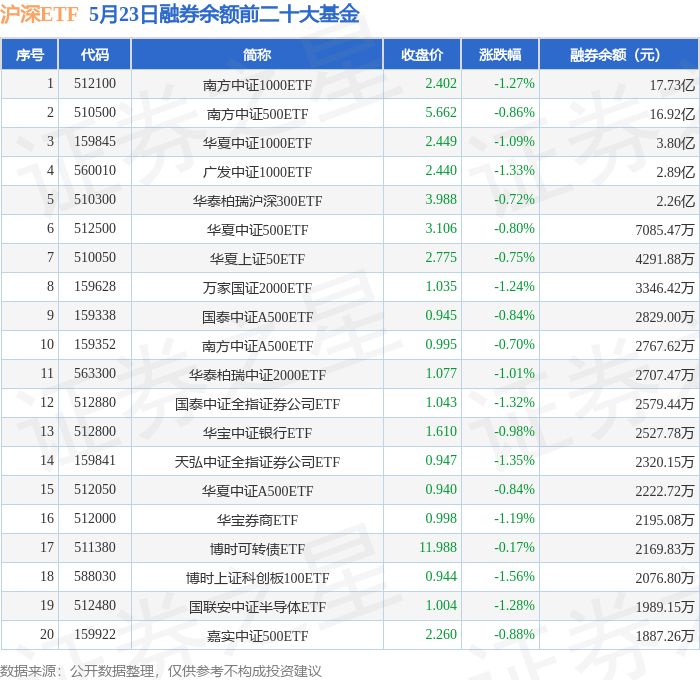Click the 数据来源 footer disclaimer text
The height and width of the screenshot is (680, 700).
pos(161,671)
